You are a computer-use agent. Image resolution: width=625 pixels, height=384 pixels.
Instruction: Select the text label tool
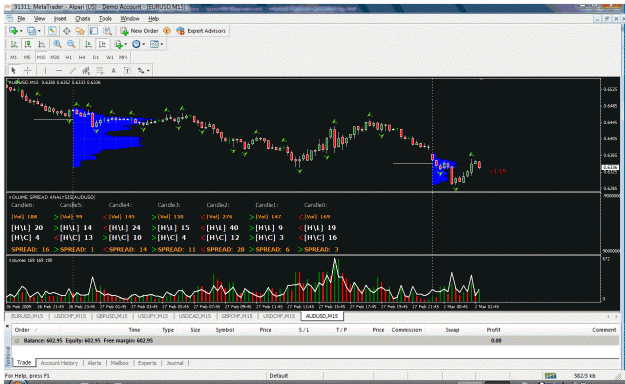pyautogui.click(x=127, y=71)
